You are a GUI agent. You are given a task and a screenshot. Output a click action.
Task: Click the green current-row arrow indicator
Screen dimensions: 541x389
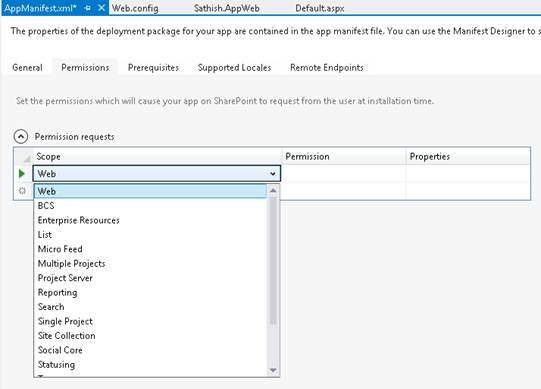[x=22, y=173]
